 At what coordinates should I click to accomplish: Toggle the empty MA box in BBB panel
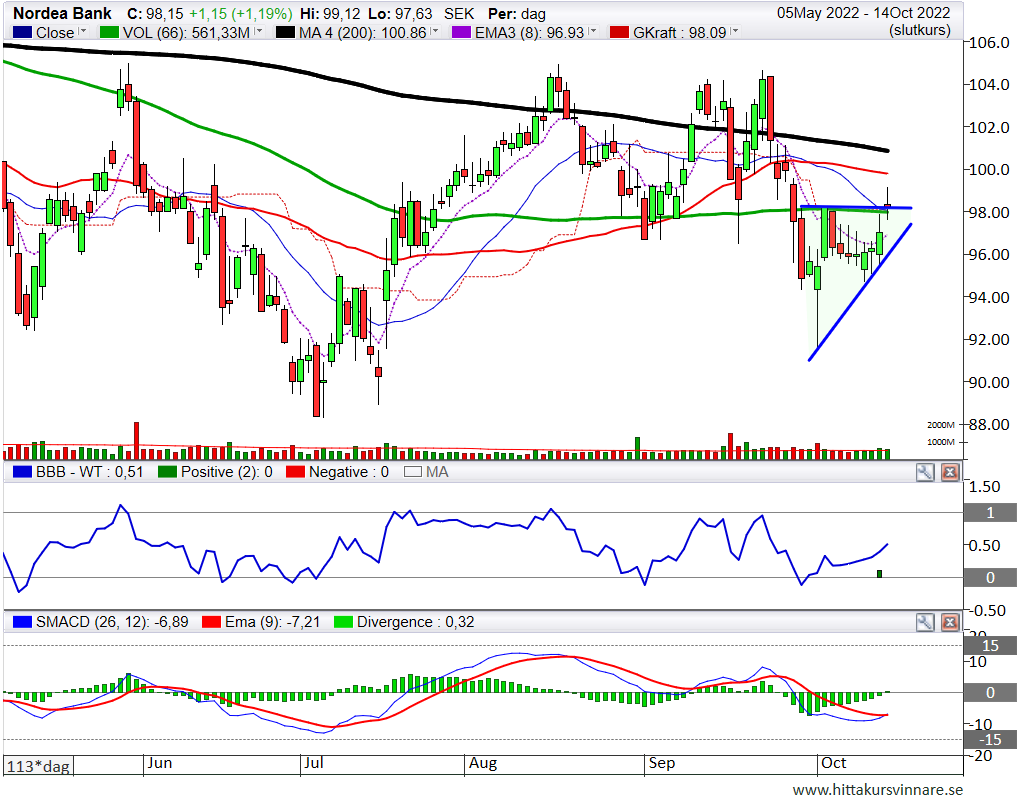click(x=413, y=472)
